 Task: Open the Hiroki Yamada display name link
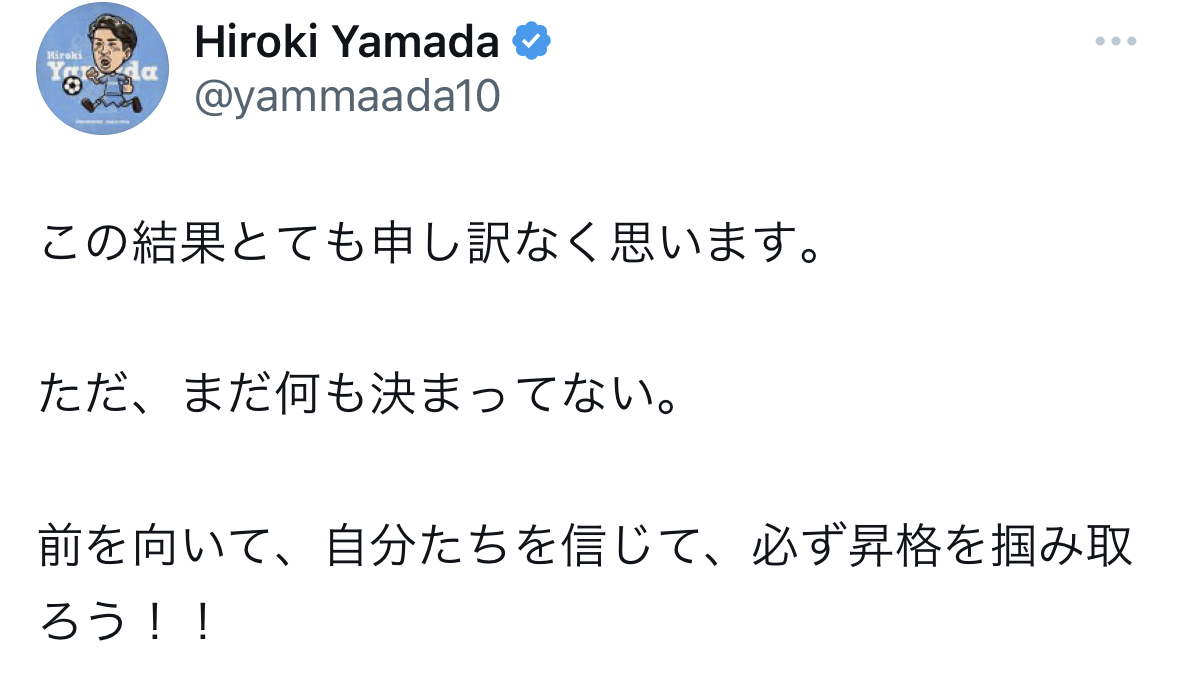347,41
